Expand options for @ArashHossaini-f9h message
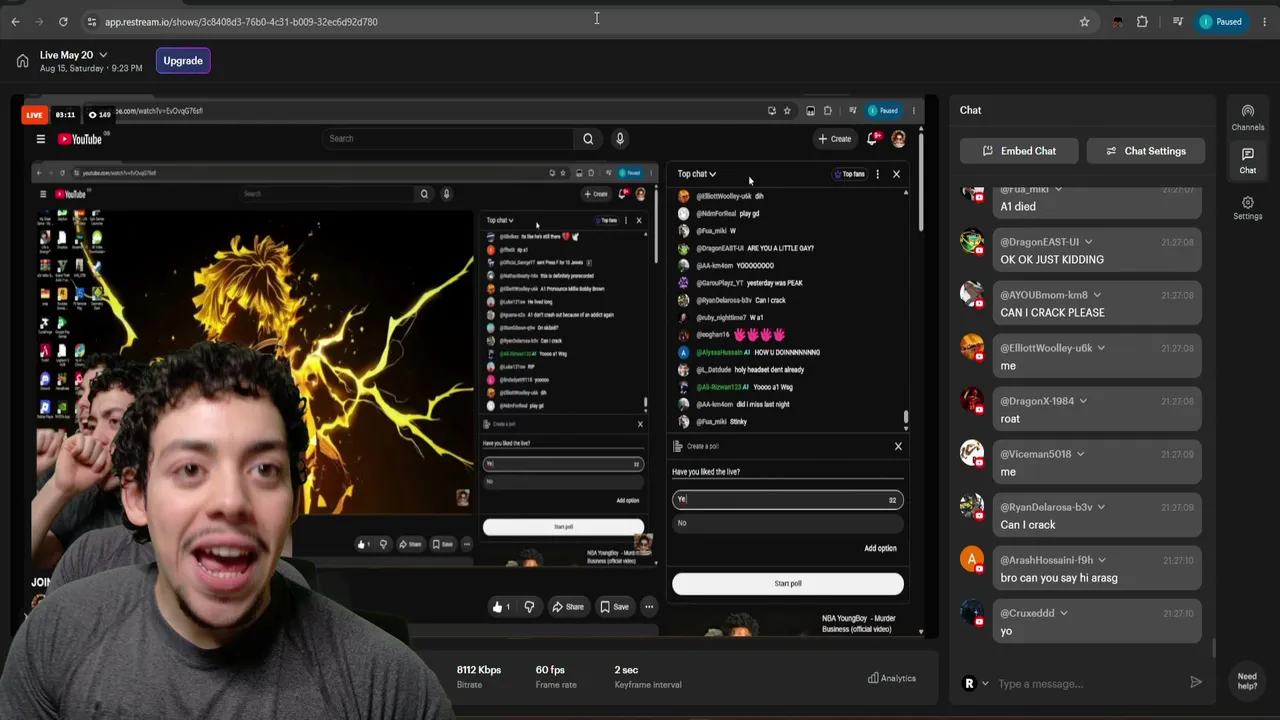The image size is (1280, 720). click(x=1102, y=560)
